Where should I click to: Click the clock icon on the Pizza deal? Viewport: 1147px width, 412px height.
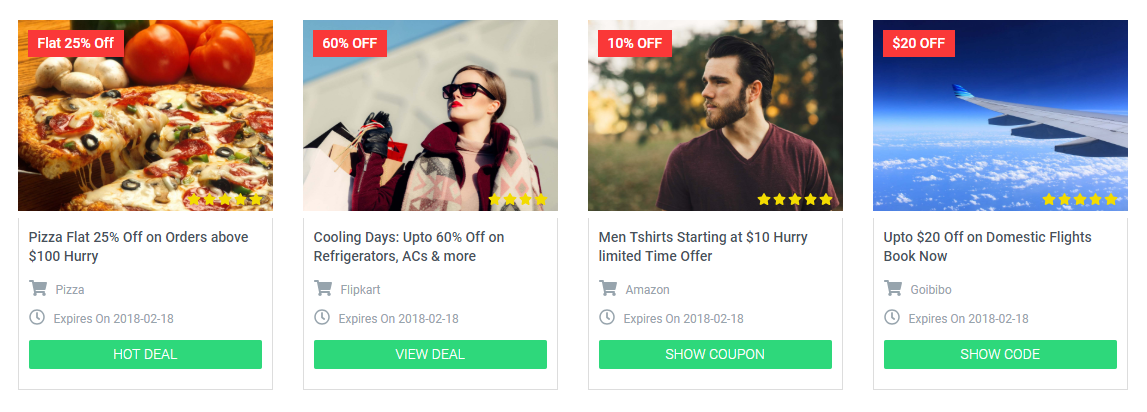tap(37, 318)
